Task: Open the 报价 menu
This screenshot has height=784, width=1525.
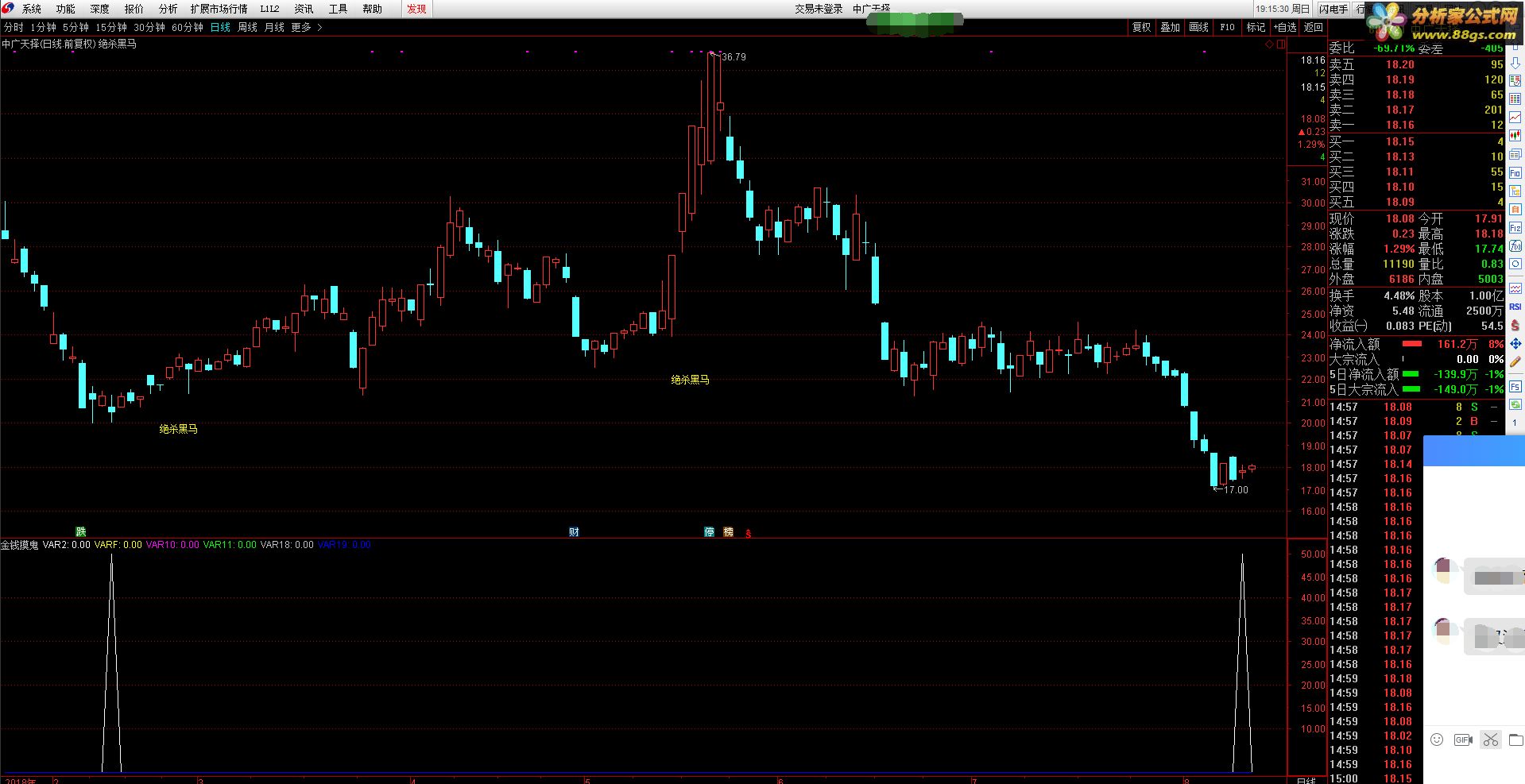Action: tap(134, 9)
